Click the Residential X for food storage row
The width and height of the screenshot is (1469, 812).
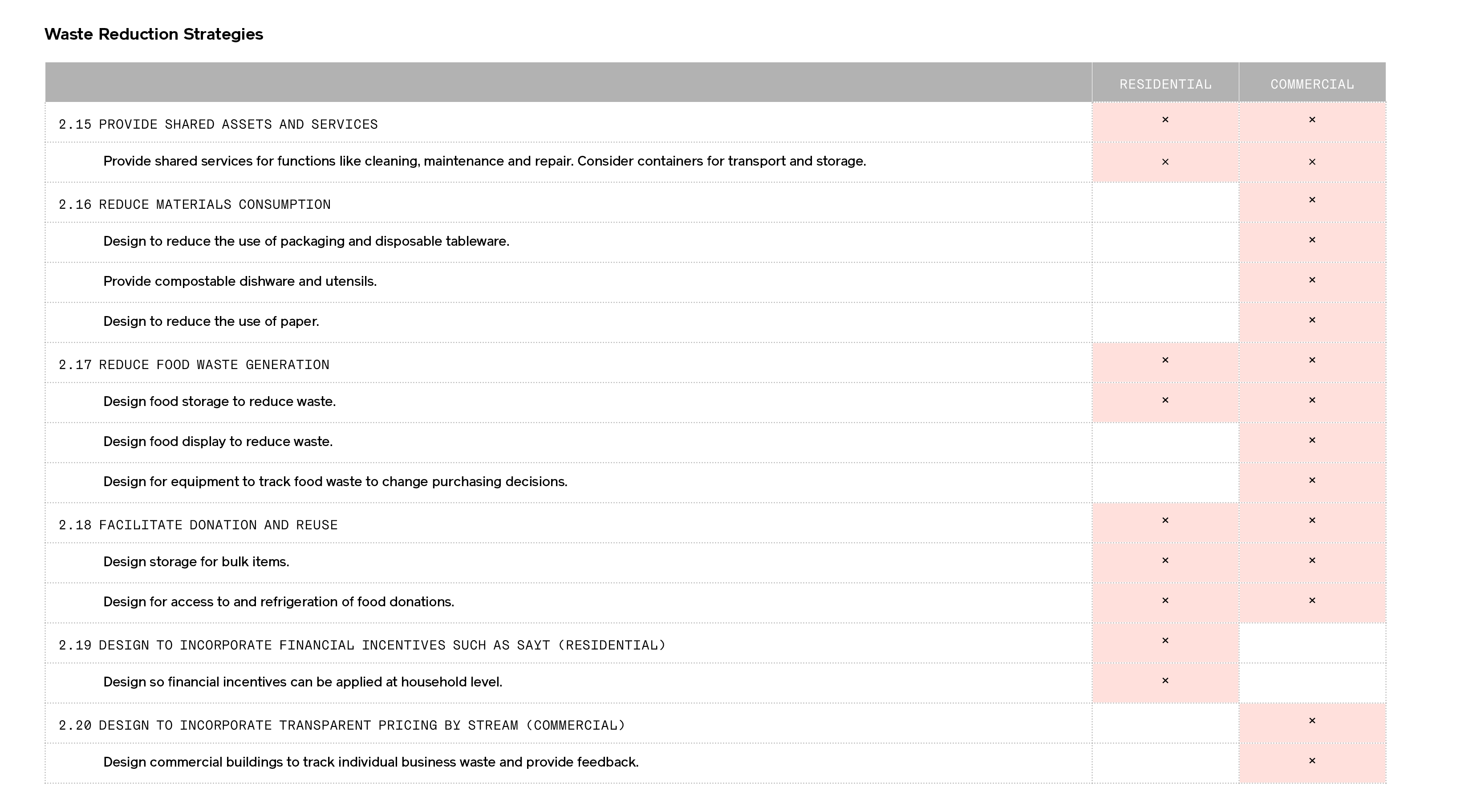1165,400
